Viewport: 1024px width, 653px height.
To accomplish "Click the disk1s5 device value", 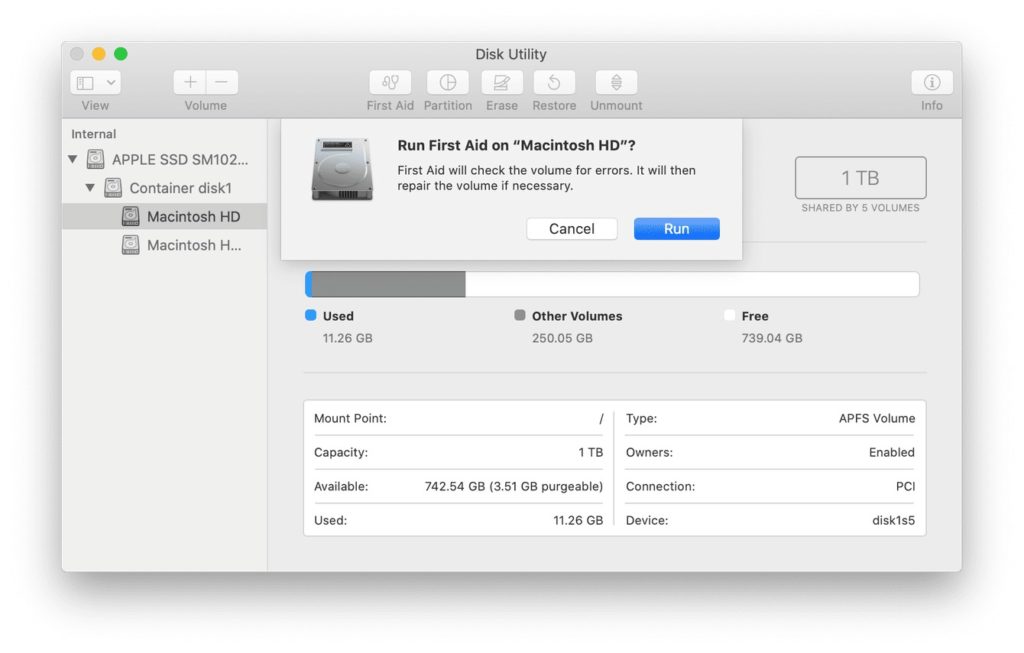I will 893,520.
